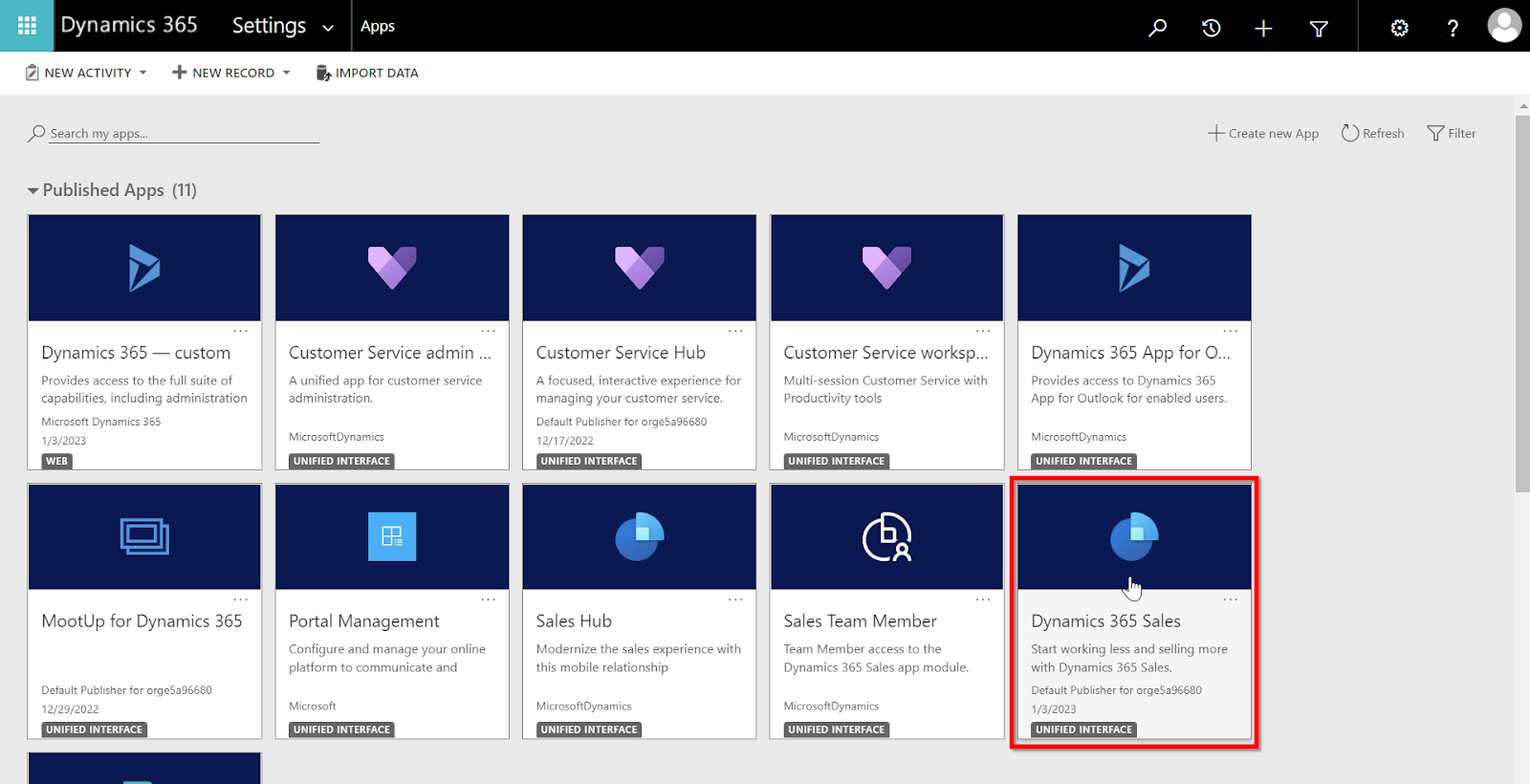This screenshot has height=784, width=1530.
Task: Open more options for Customer Service Hub
Action: coord(735,332)
